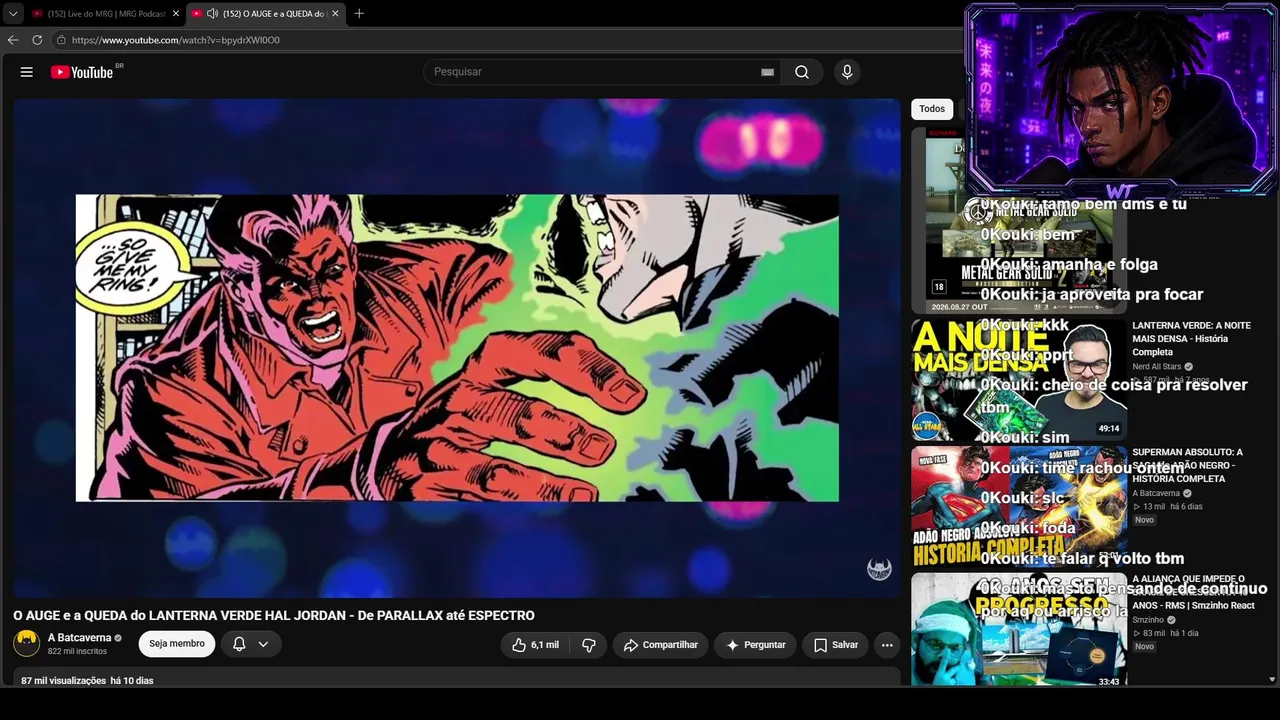Open more actions three-dot menu

887,645
